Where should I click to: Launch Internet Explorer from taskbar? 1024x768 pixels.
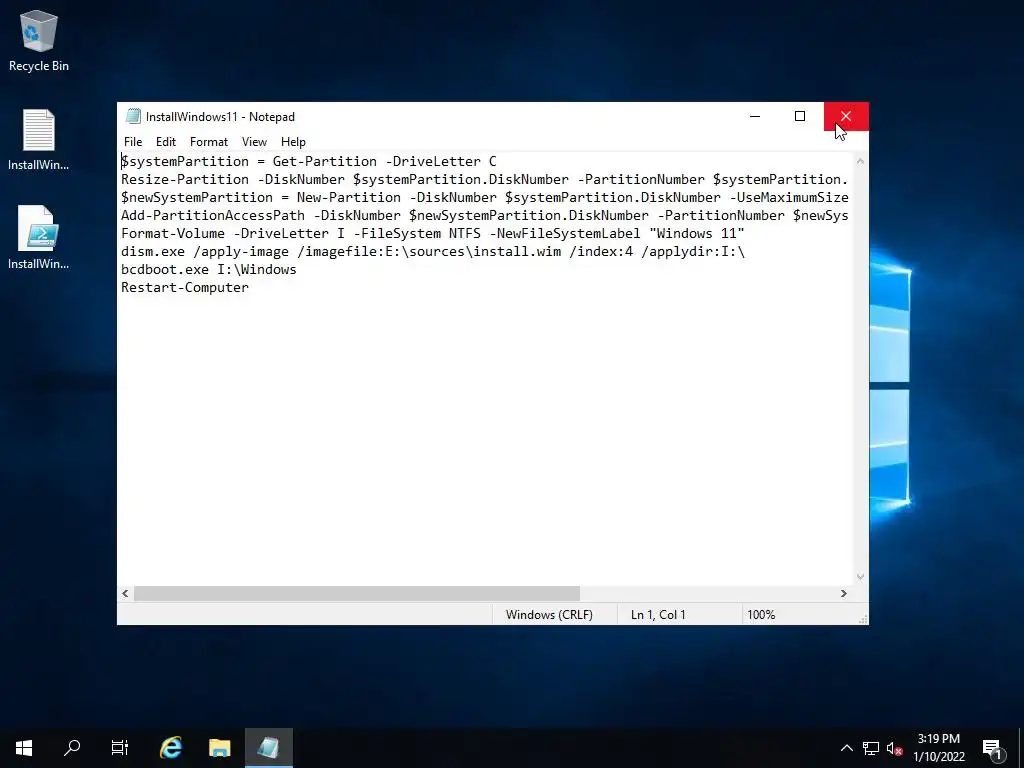point(171,748)
